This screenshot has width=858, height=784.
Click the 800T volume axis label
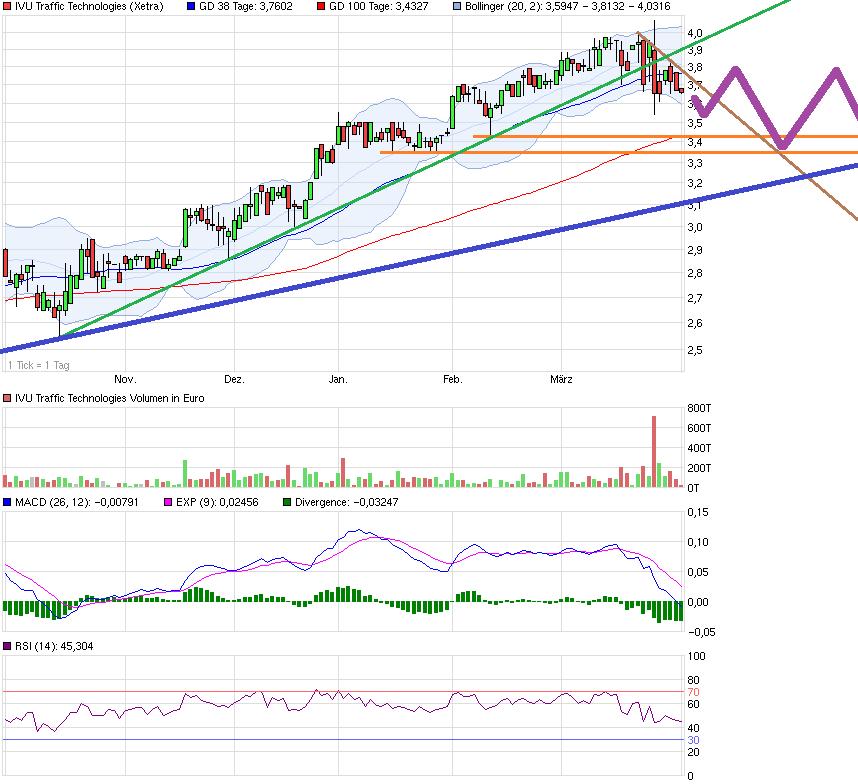699,408
